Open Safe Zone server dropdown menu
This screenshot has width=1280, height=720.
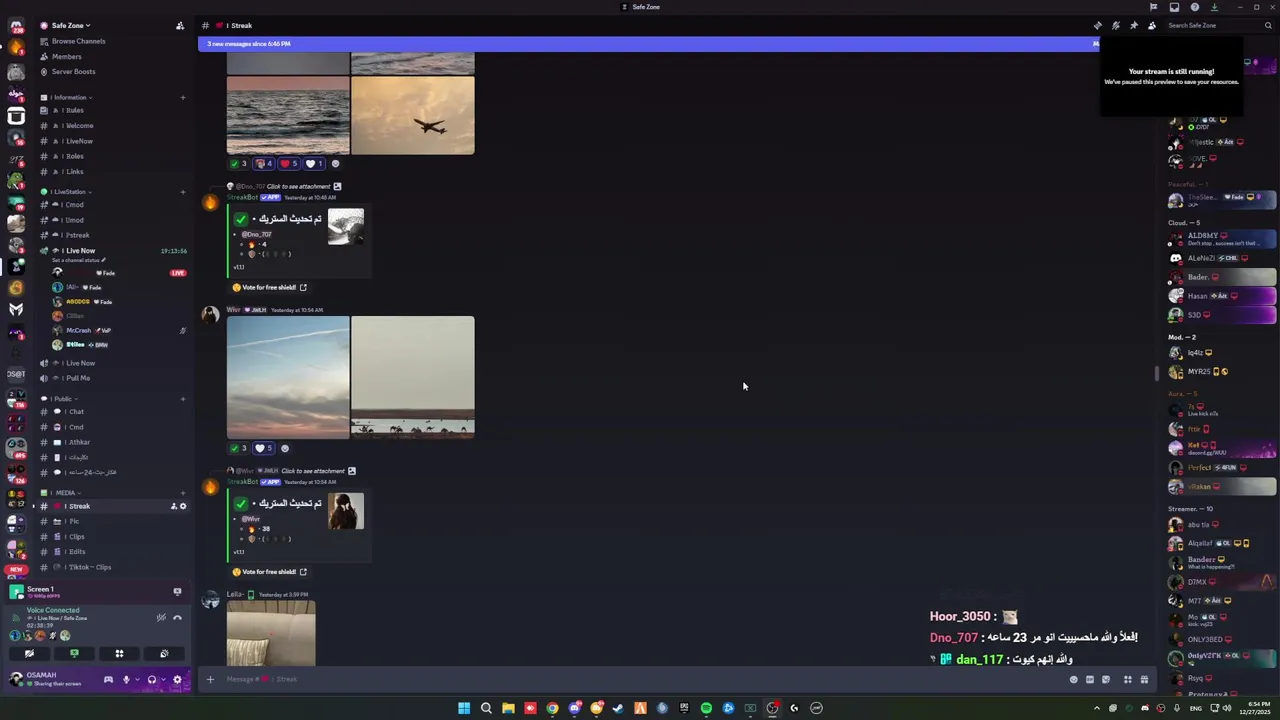(70, 25)
